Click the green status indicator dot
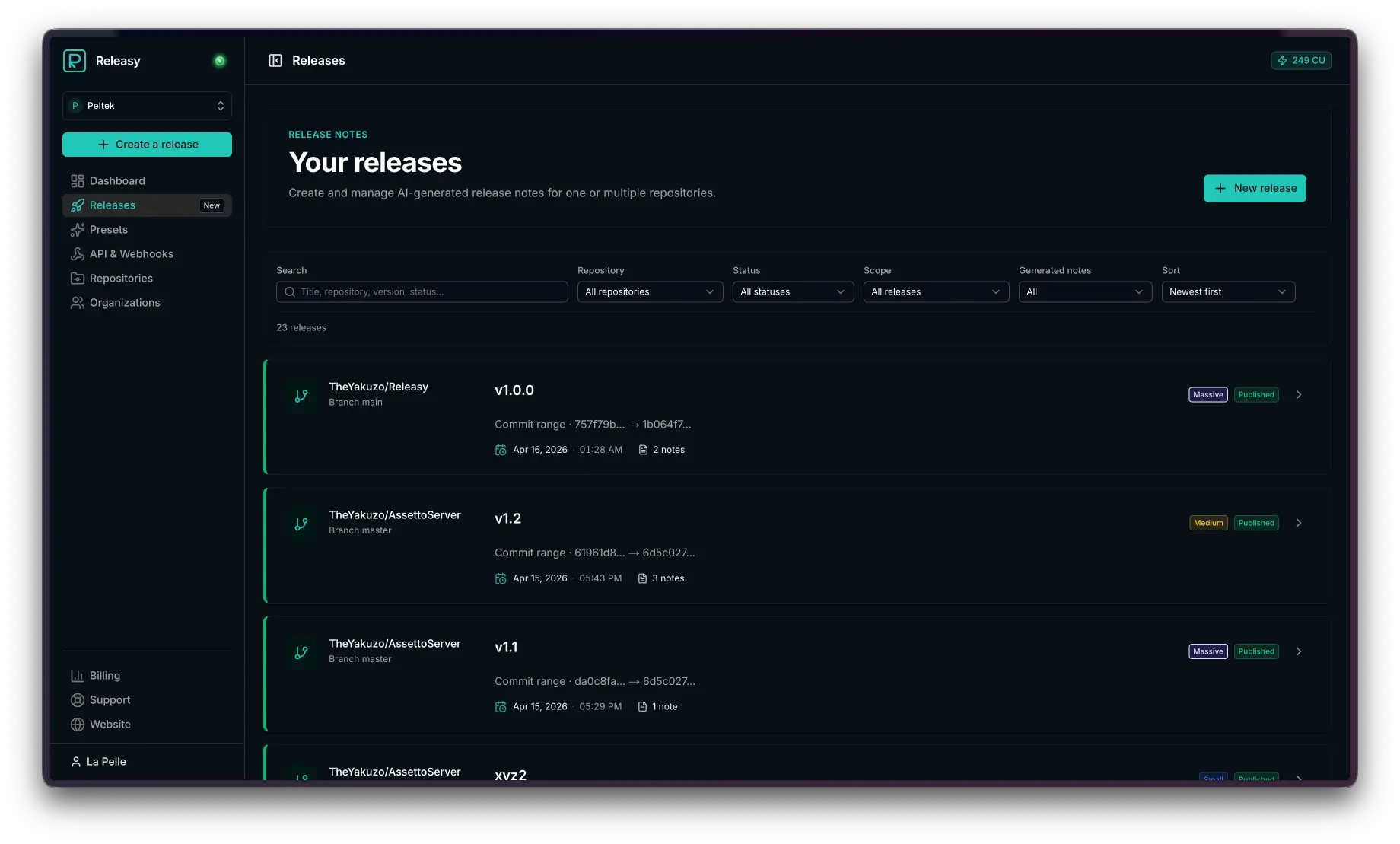 tap(220, 61)
